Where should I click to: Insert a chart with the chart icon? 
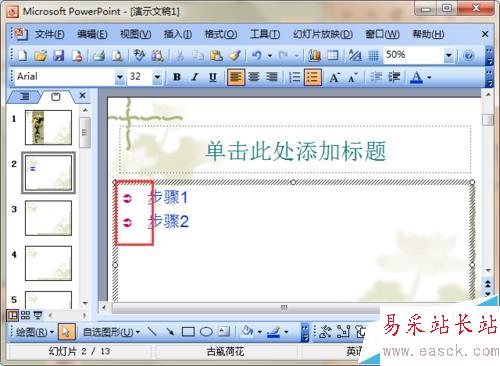(314, 55)
